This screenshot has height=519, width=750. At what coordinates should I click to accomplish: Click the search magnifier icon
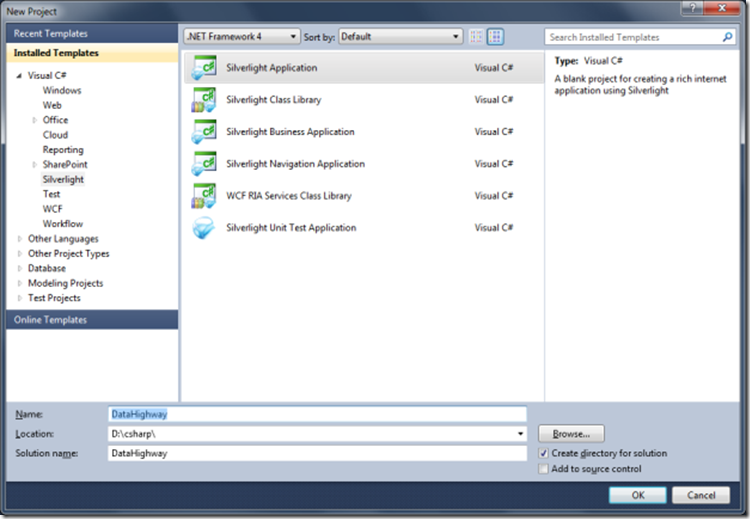click(x=727, y=37)
